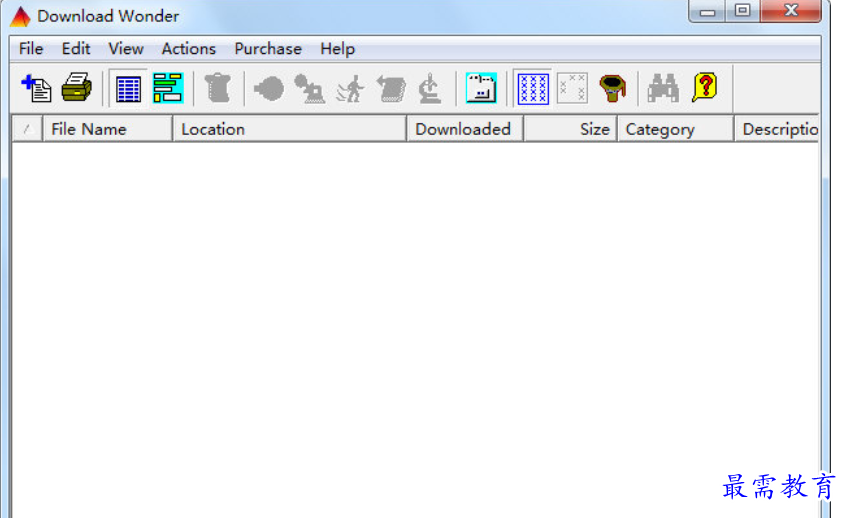Switch to the cyan detail layout view
The width and height of the screenshot is (844, 518).
point(168,88)
